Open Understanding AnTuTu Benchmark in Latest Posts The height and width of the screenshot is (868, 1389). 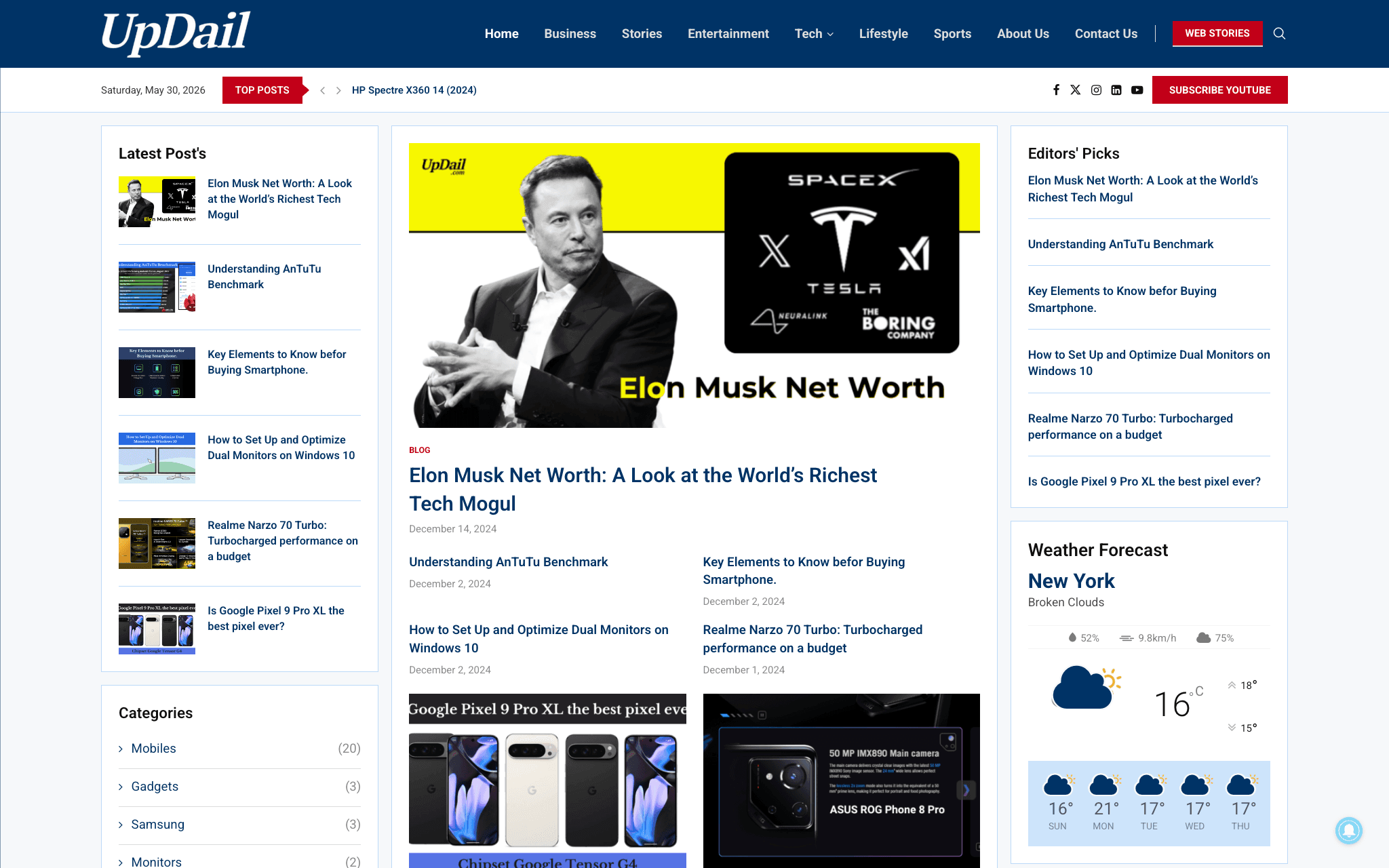265,277
